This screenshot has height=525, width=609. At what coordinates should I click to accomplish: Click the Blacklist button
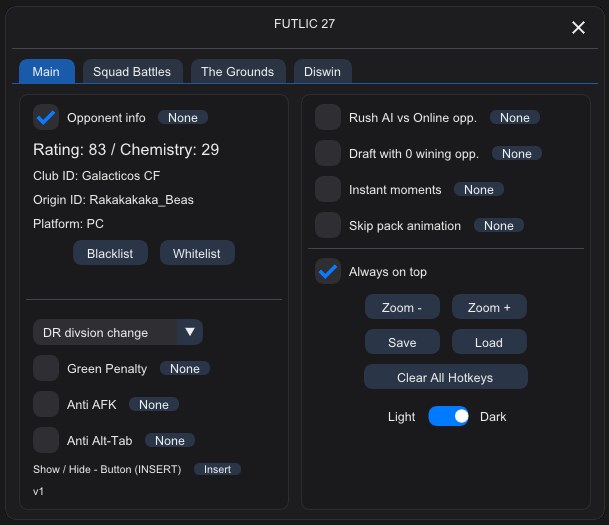(110, 253)
